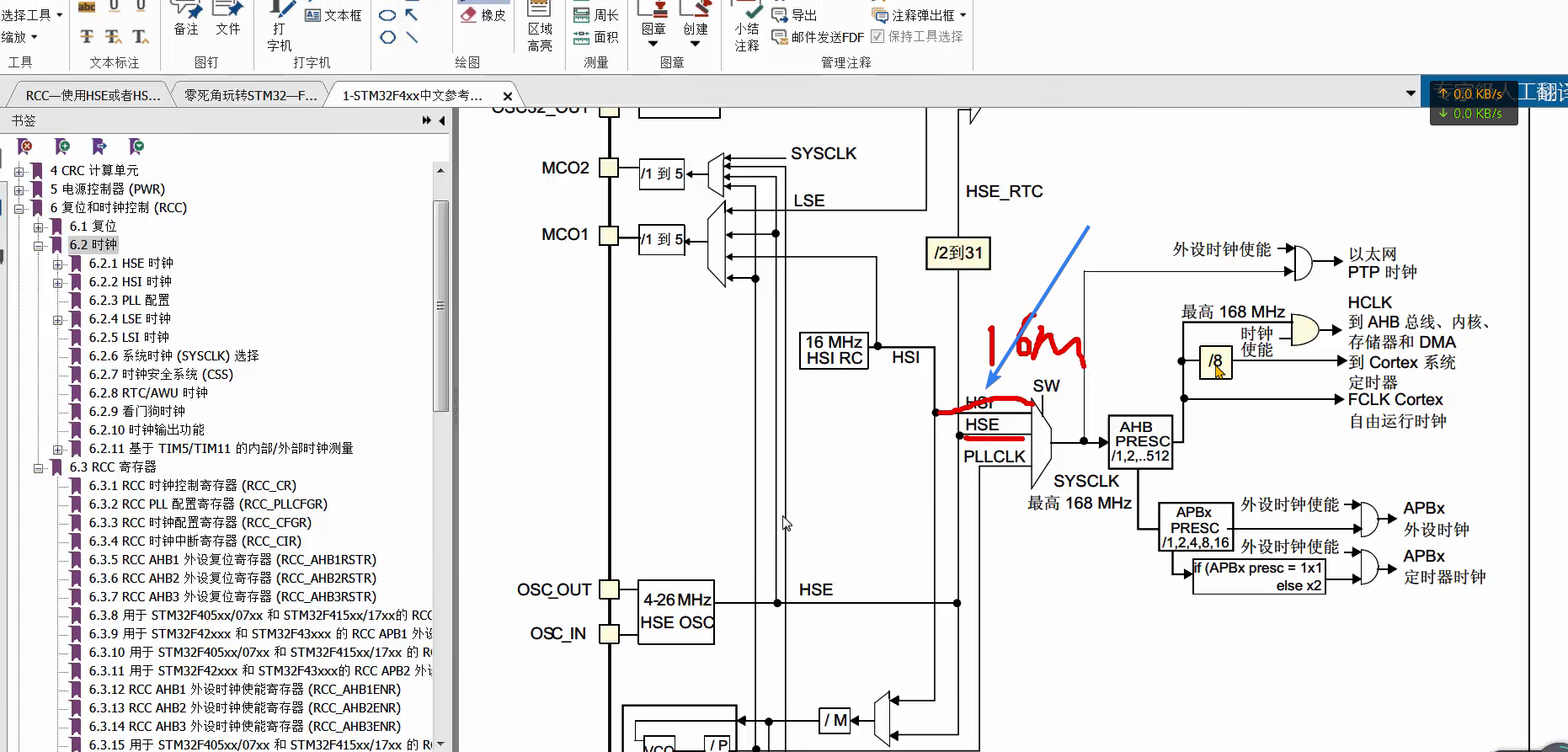Click the delete bookmark icon in bookmarks panel
Screen dimensions: 1568x752
coord(24,147)
